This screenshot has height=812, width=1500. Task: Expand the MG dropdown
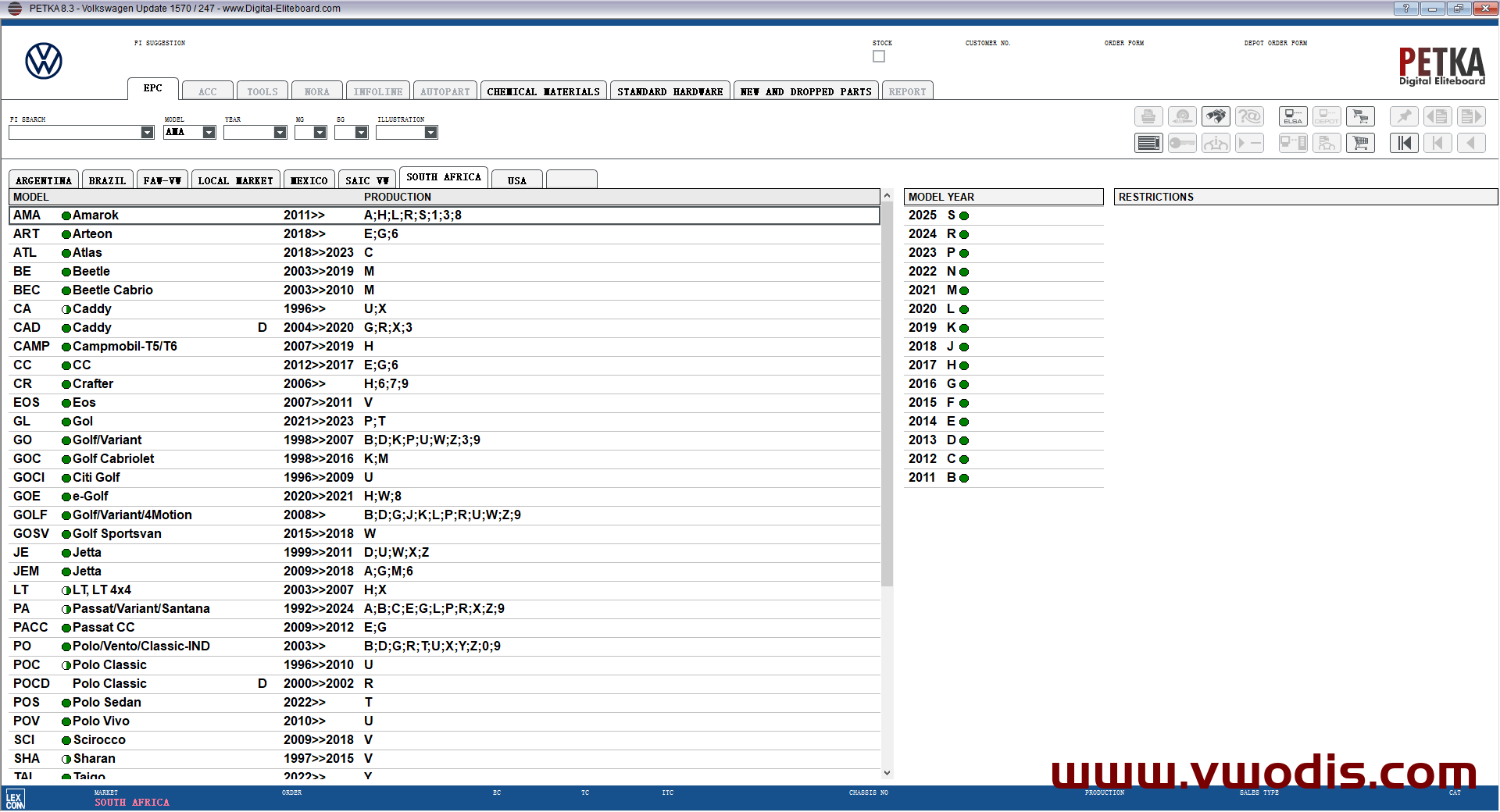pyautogui.click(x=320, y=133)
